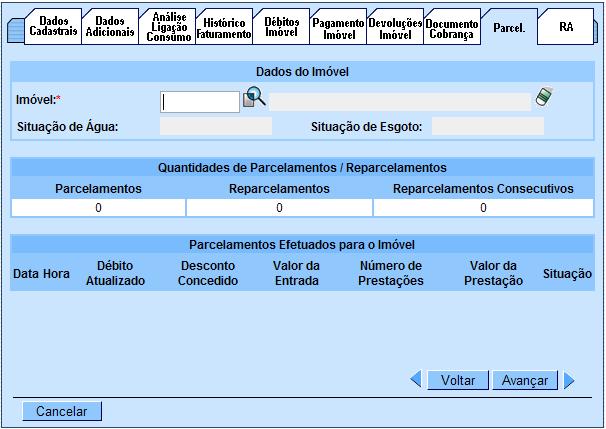Click the Valor da Prestação column header
606x429 pixels.
coord(494,273)
